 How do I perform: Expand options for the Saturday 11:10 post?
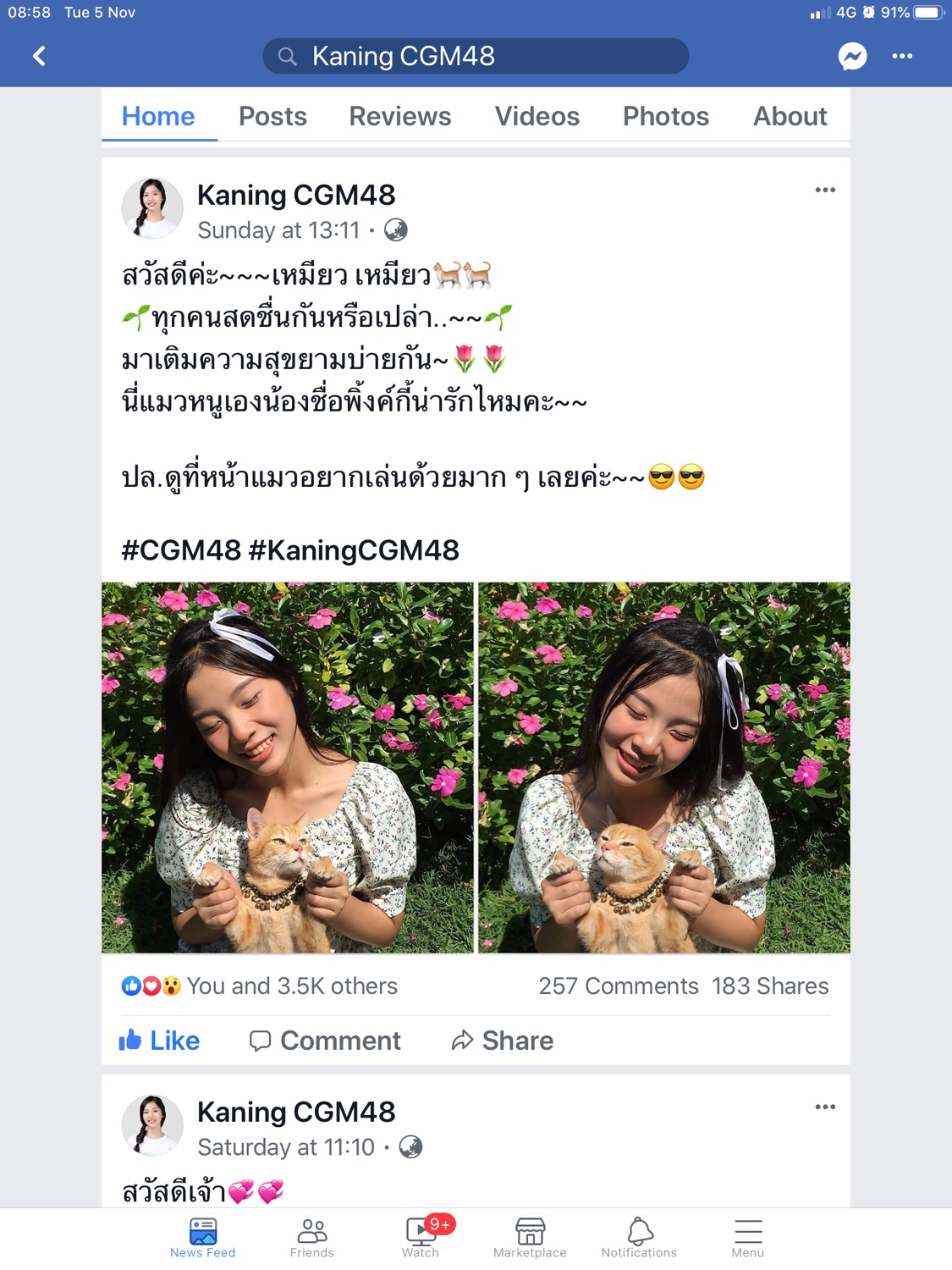(x=825, y=1107)
